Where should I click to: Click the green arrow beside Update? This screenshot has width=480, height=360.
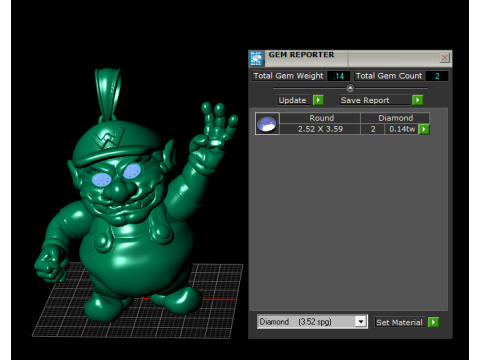pyautogui.click(x=318, y=100)
